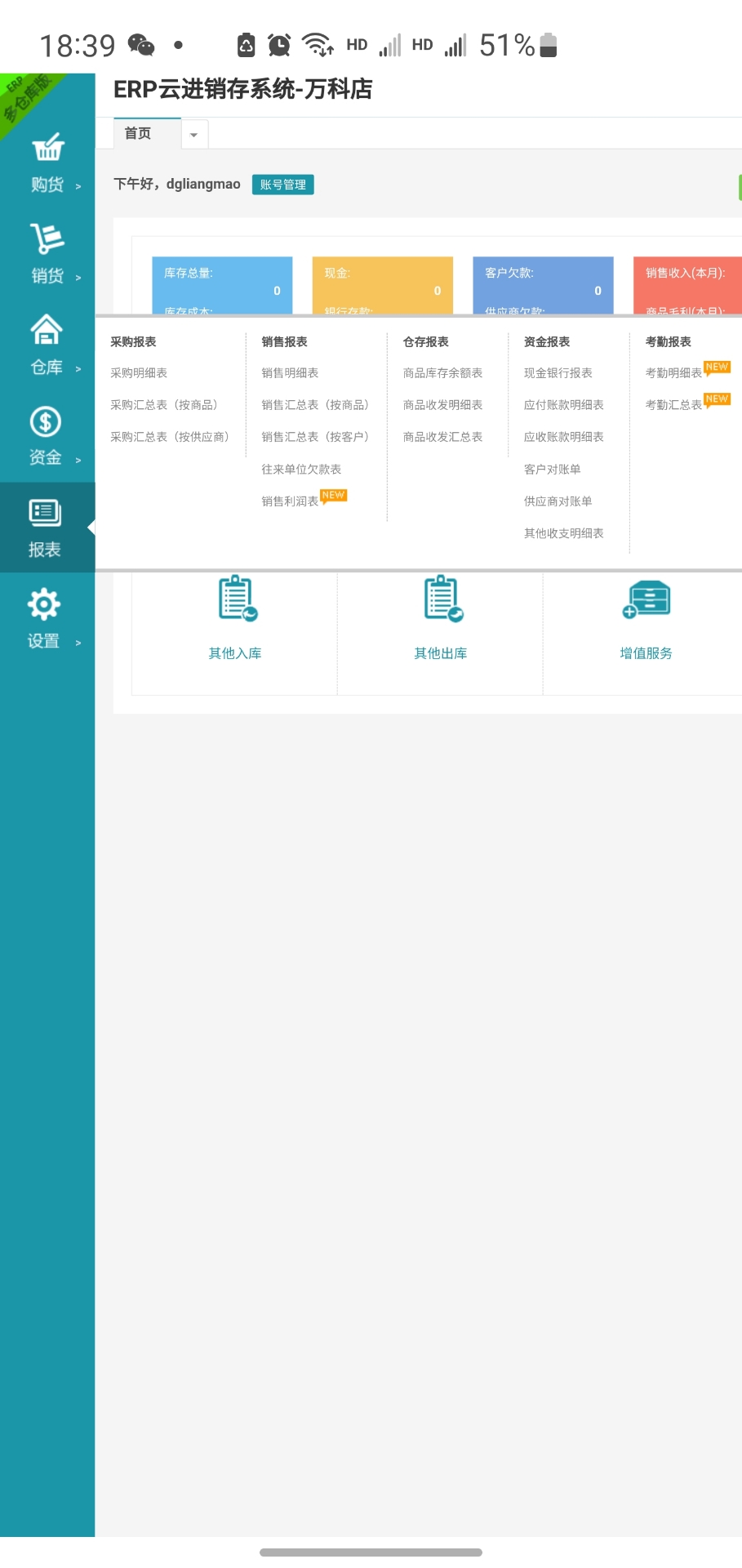Screen dimensions: 742x1568
Task: Open 往来单位欠款表 report
Action: click(x=301, y=470)
